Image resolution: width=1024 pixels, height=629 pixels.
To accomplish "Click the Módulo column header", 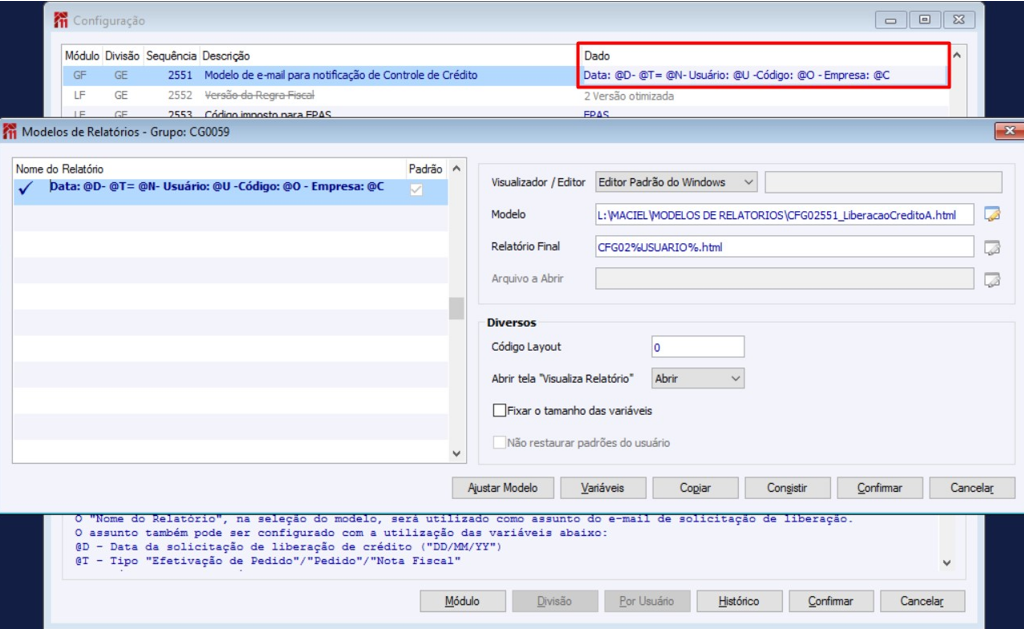I will click(82, 56).
